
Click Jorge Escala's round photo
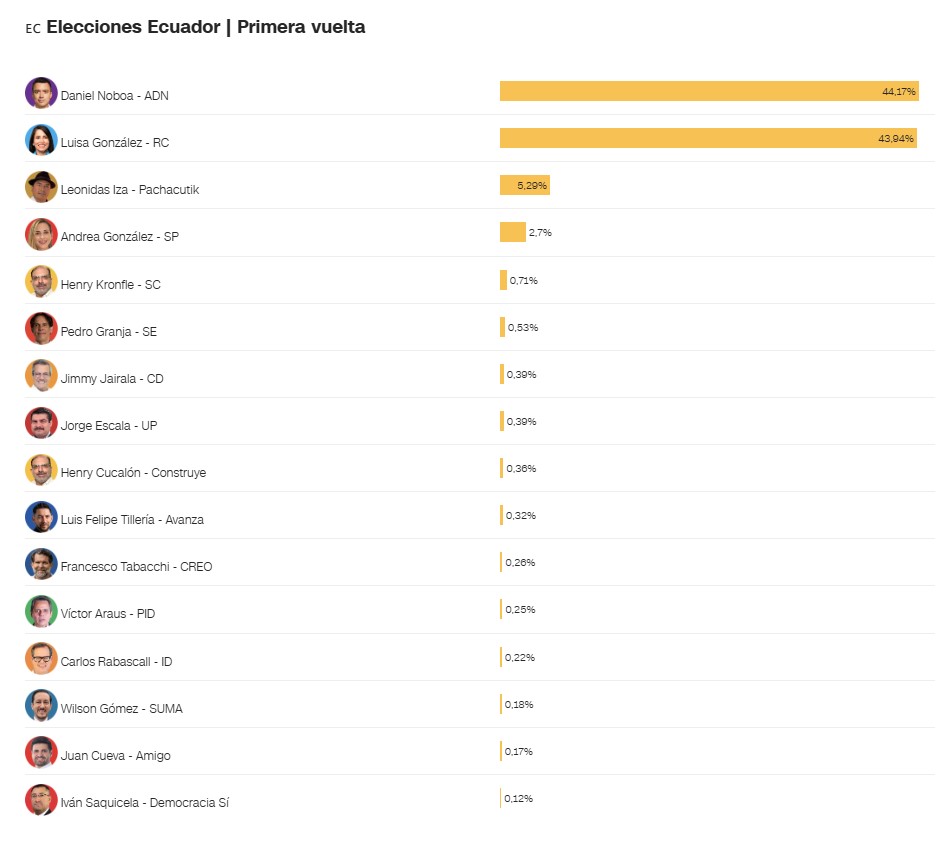(x=41, y=423)
